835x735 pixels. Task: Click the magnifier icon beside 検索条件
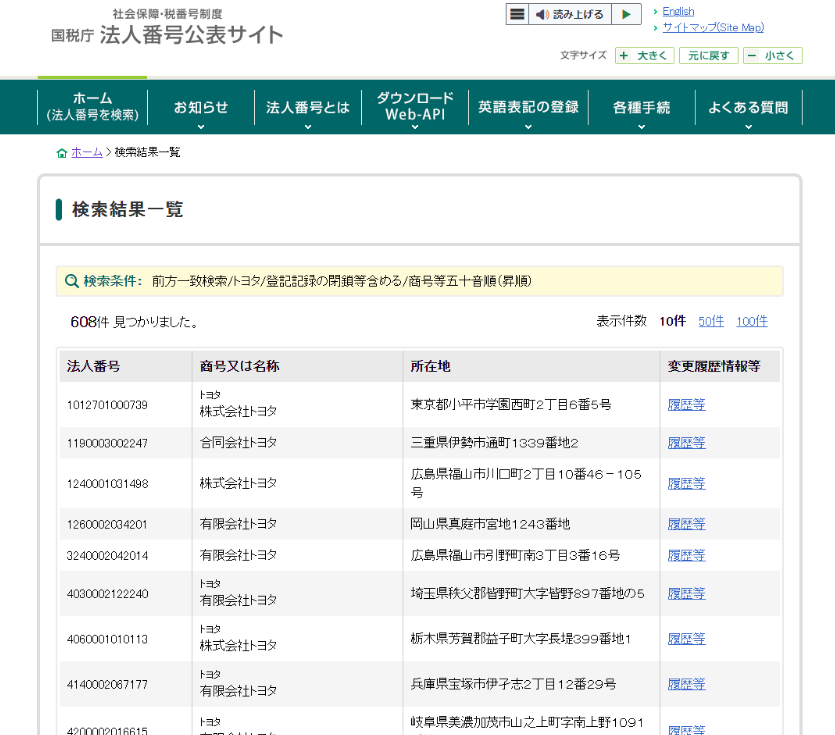coord(71,281)
